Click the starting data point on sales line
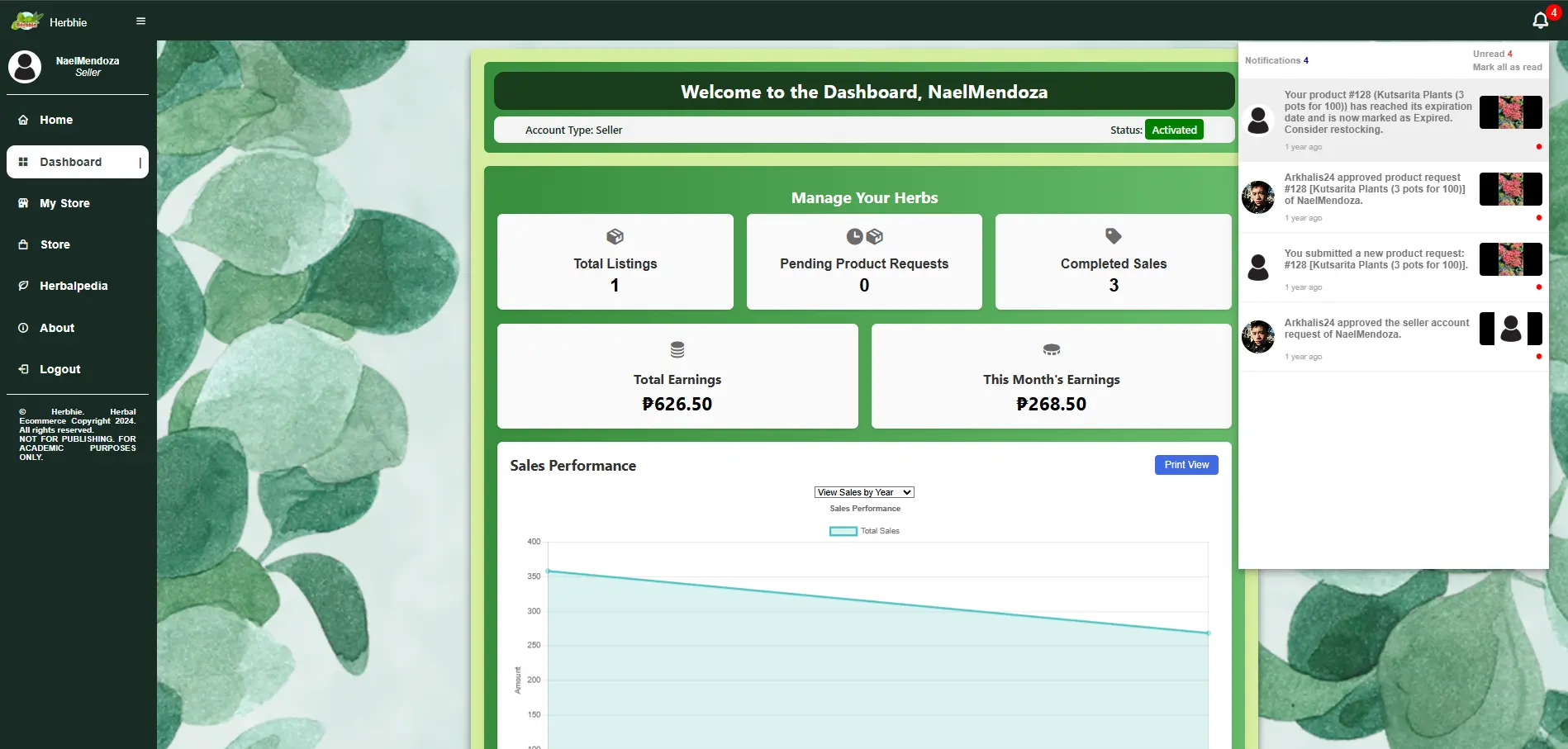This screenshot has width=1568, height=749. click(x=548, y=571)
